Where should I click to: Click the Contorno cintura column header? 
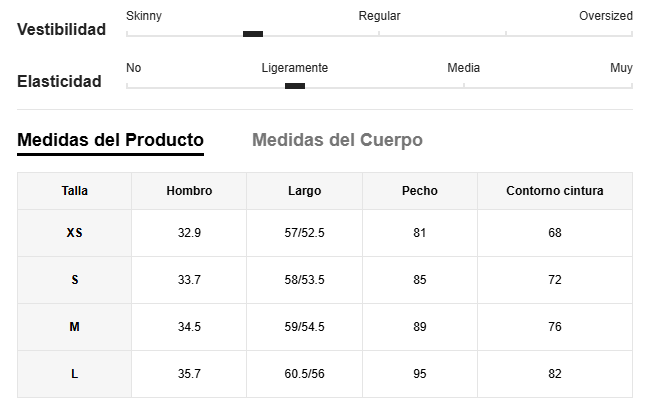coord(555,191)
